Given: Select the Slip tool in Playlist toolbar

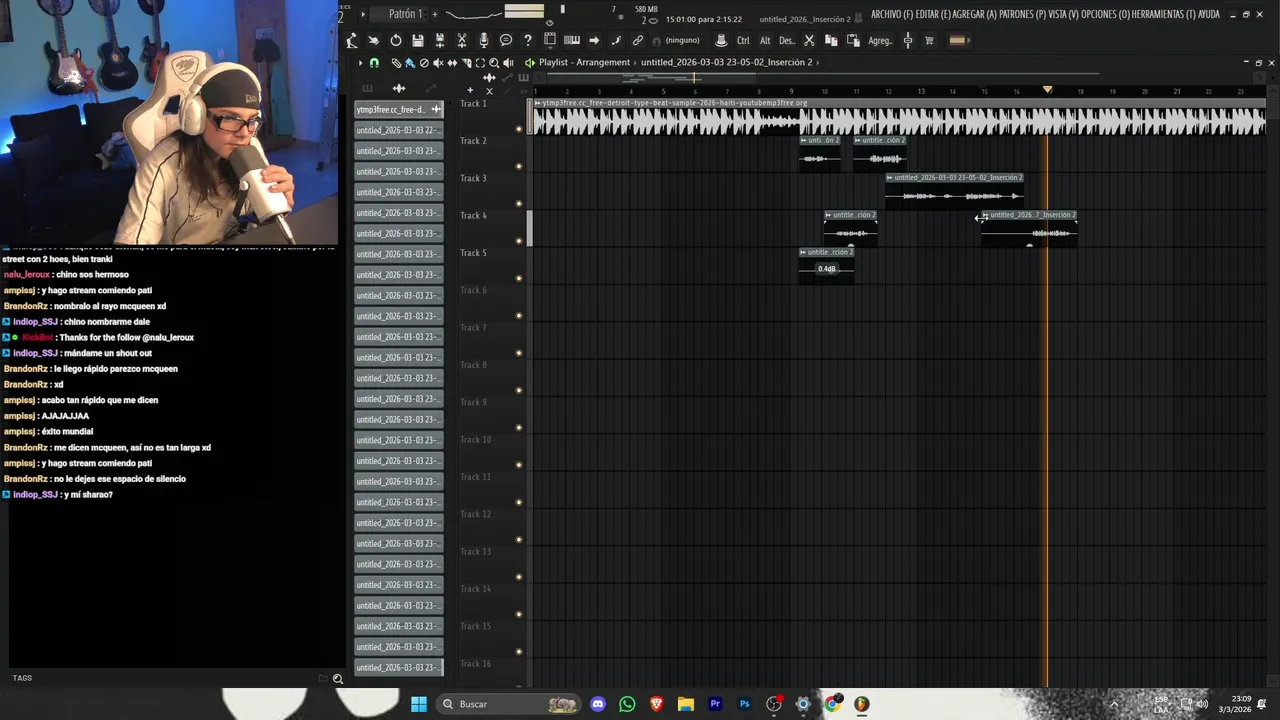Looking at the screenshot, I should (452, 62).
